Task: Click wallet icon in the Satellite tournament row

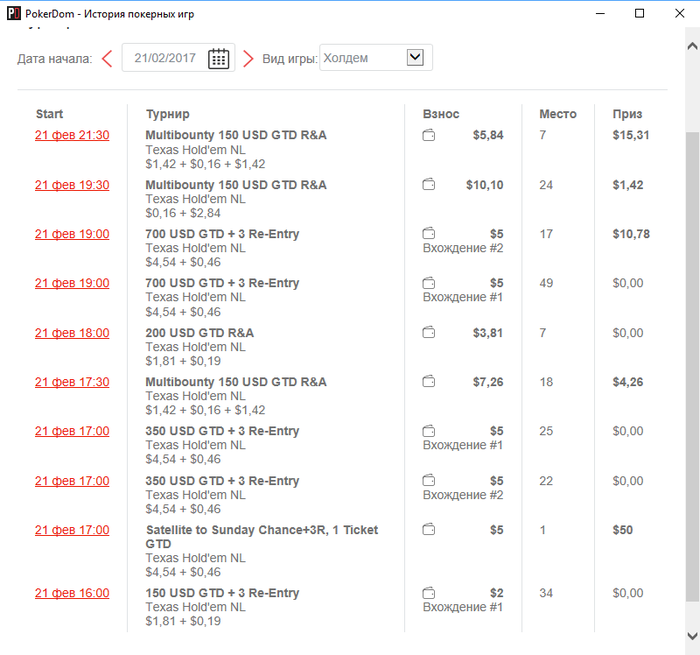Action: [429, 530]
